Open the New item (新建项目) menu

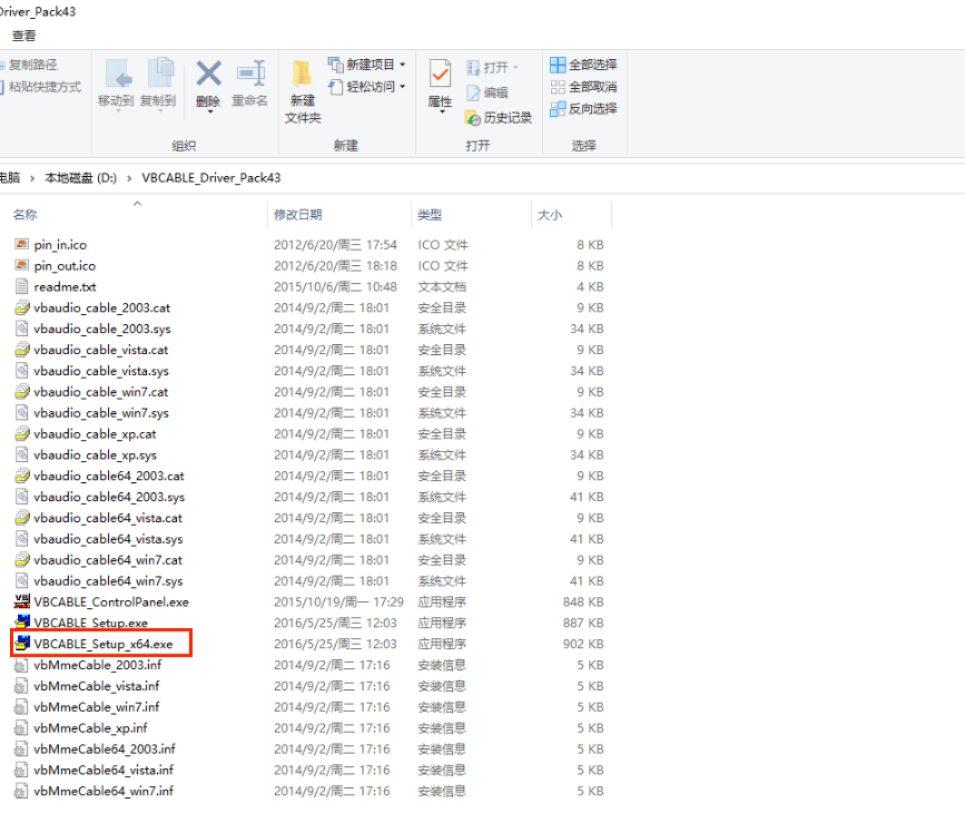point(367,65)
